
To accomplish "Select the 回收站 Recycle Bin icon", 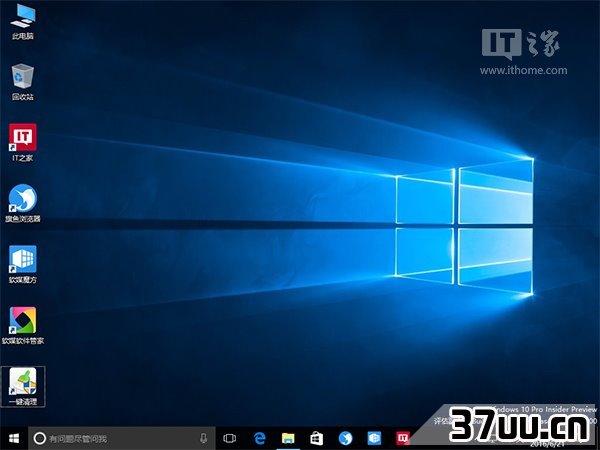I will pos(23,82).
